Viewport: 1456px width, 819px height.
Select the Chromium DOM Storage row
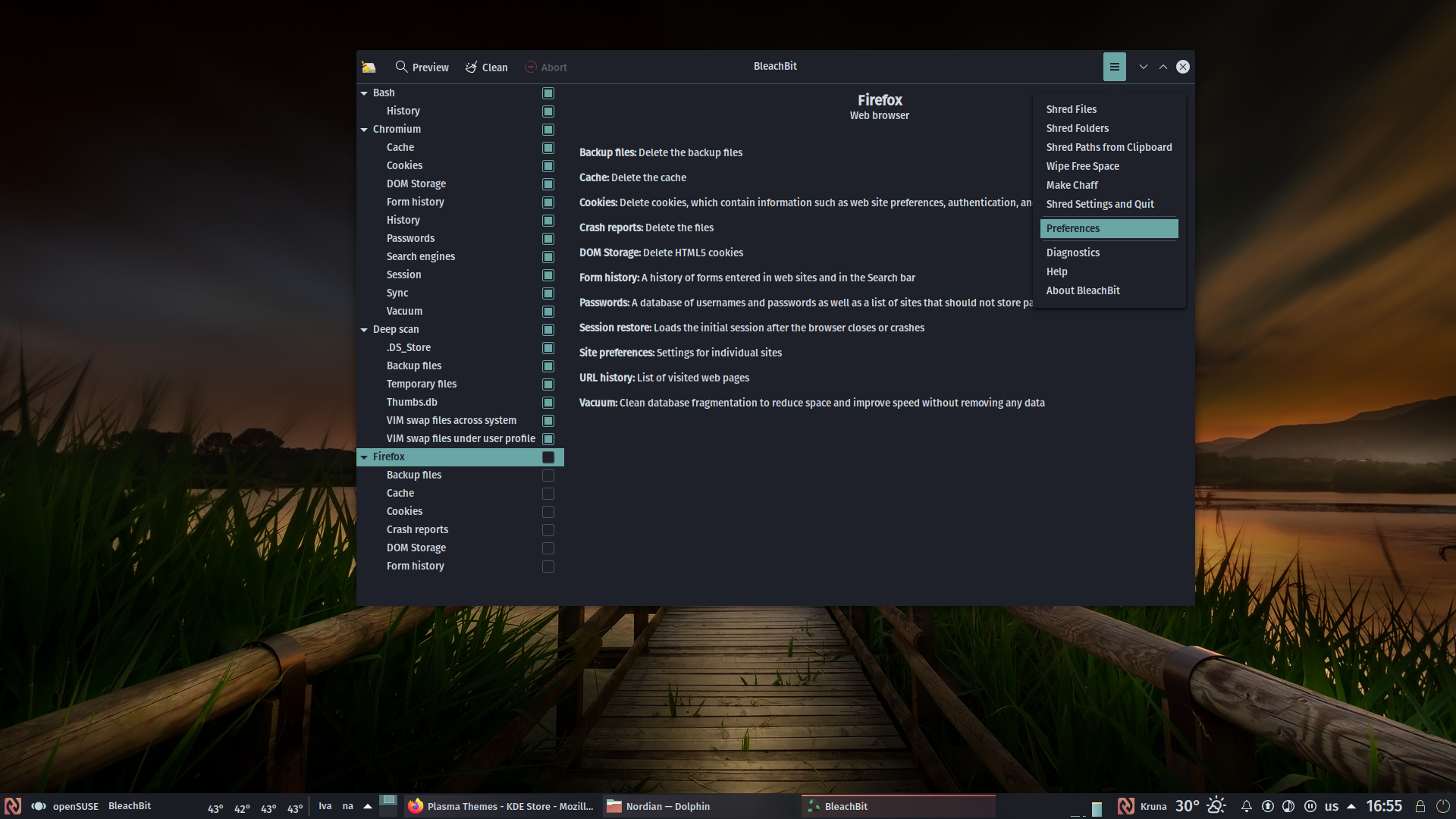click(460, 184)
